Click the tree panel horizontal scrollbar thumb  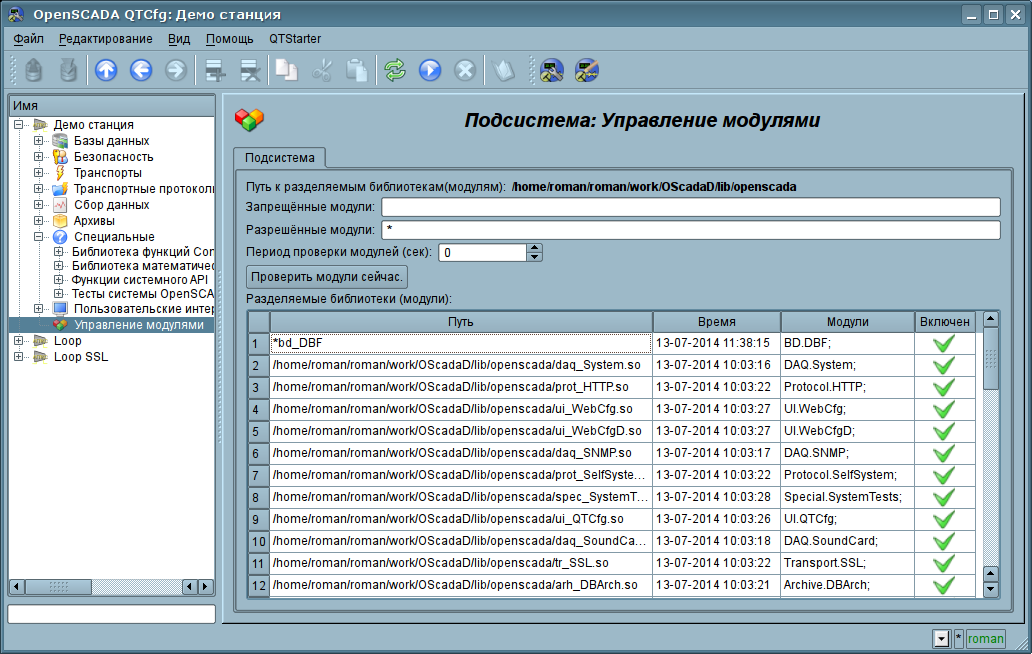tap(59, 586)
